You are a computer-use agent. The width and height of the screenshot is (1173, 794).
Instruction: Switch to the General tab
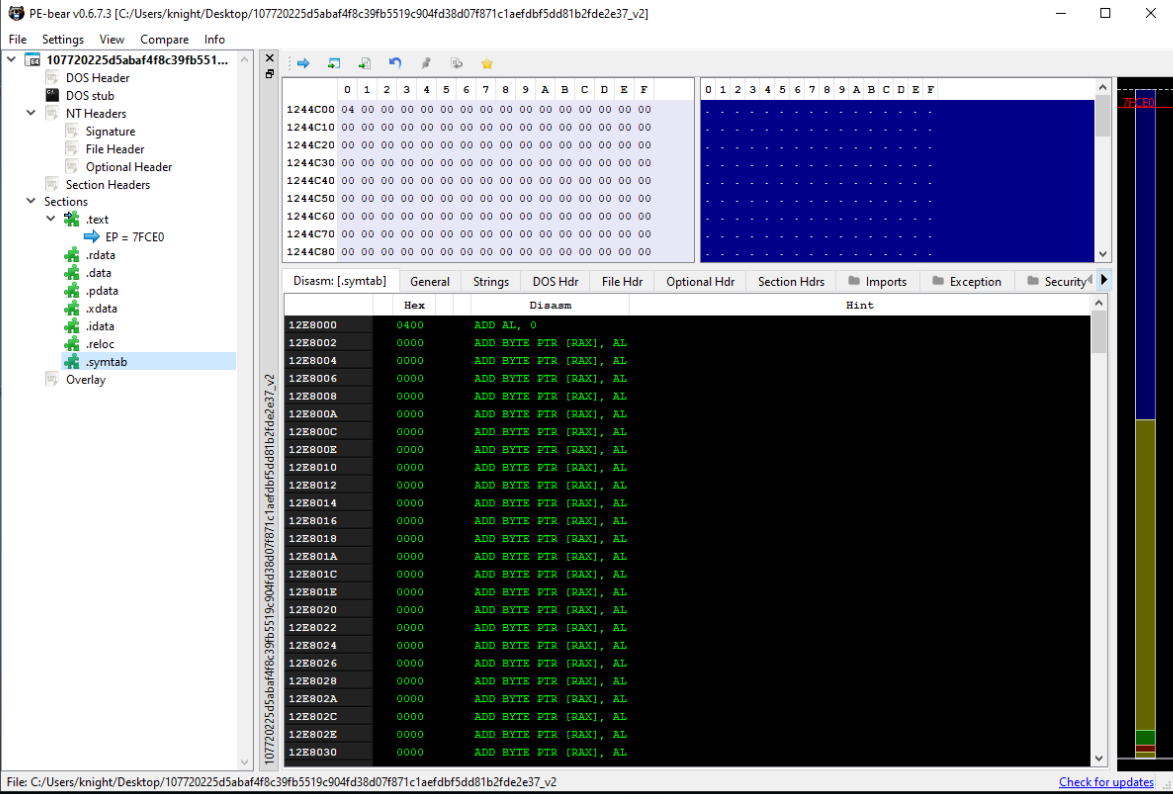coord(430,281)
